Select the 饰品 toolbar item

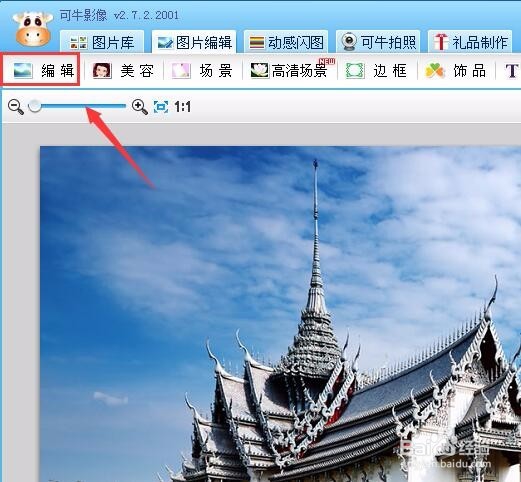coord(456,71)
